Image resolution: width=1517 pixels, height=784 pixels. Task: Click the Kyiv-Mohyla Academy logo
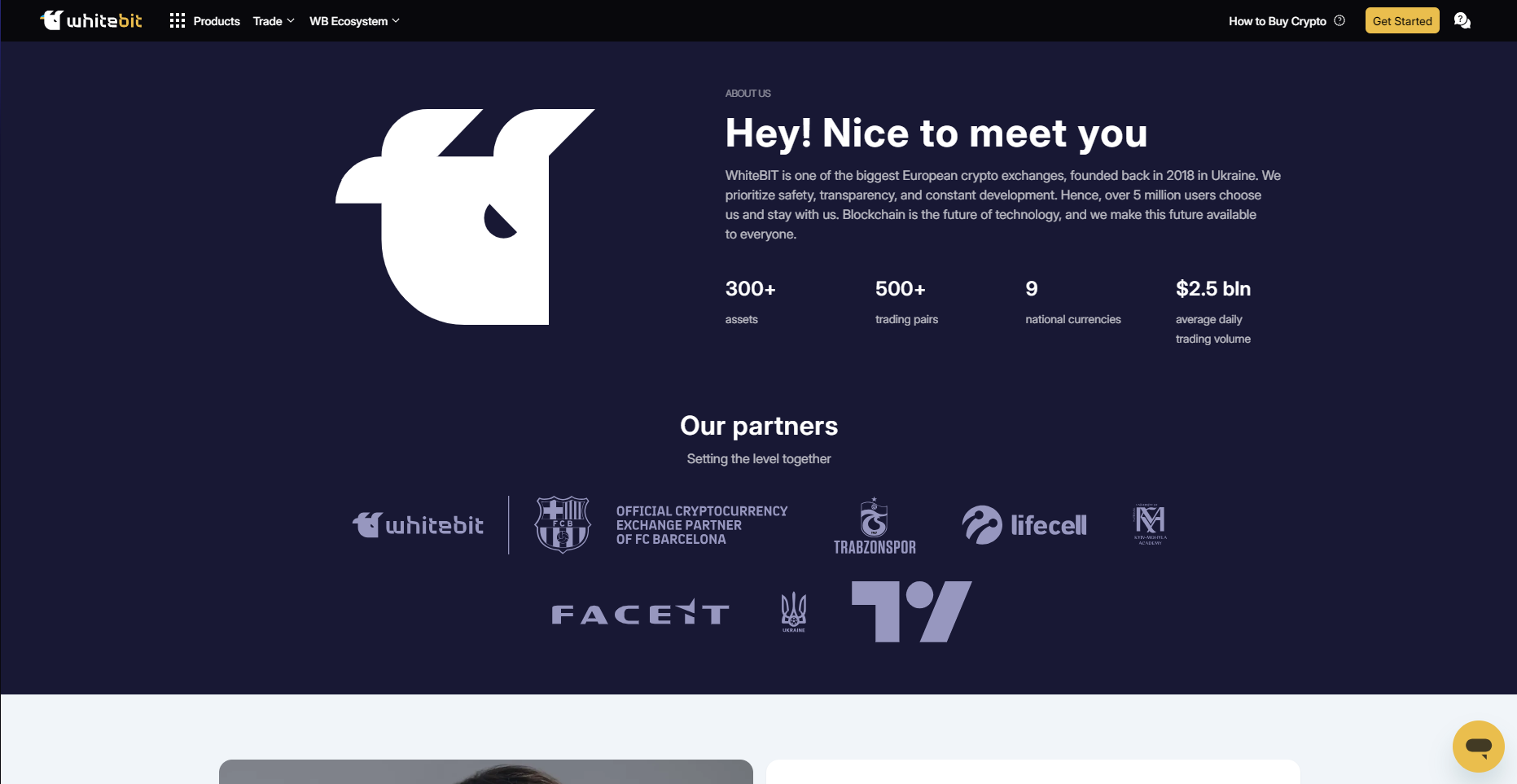point(1150,524)
